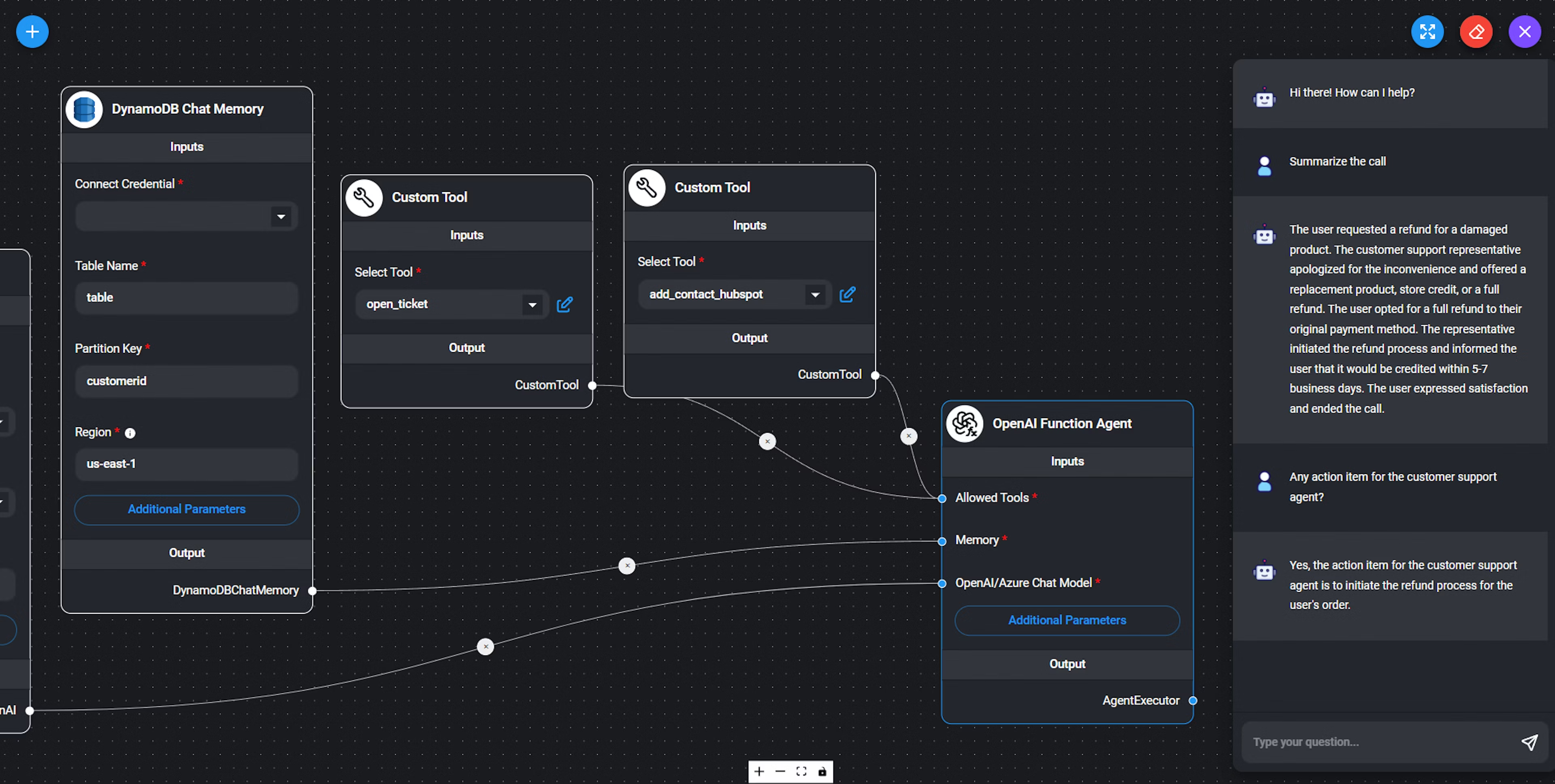
Task: Expand the open_ticket tool dropdown
Action: (x=531, y=304)
